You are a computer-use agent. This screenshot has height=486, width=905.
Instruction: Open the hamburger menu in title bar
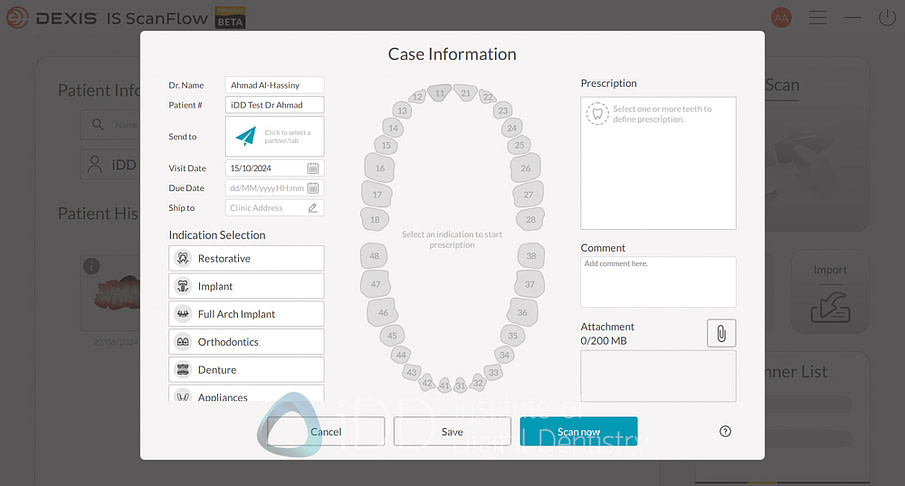(818, 18)
